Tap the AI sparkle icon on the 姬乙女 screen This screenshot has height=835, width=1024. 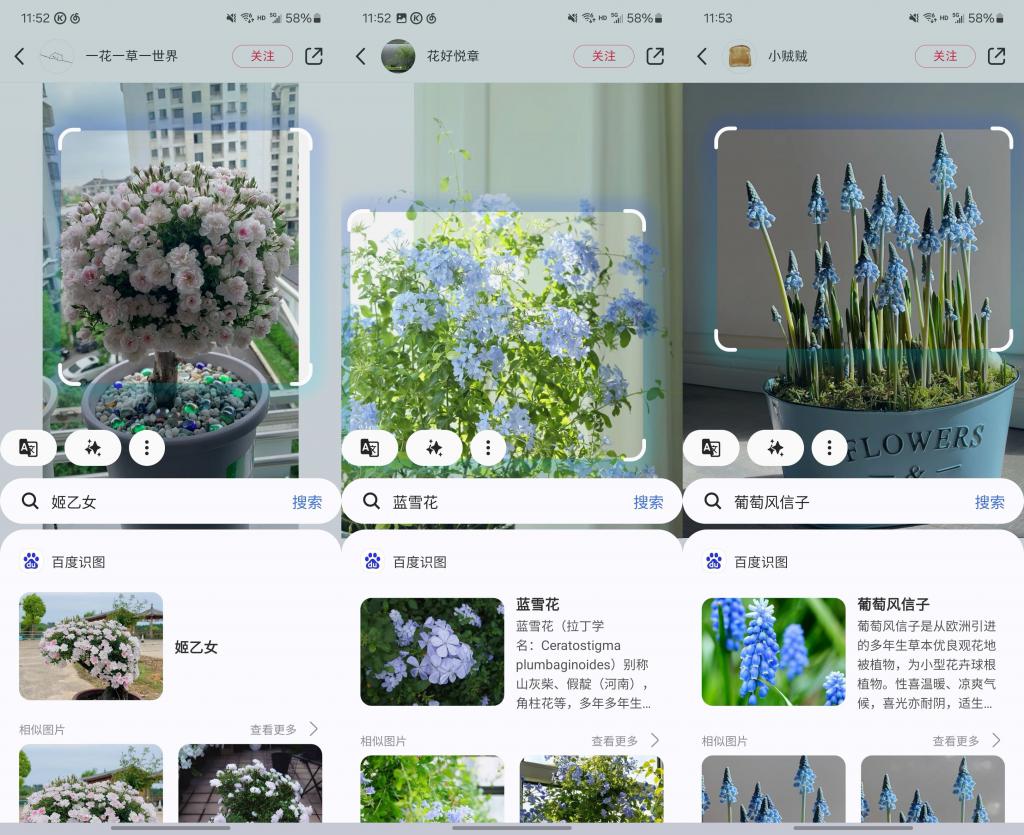point(92,447)
